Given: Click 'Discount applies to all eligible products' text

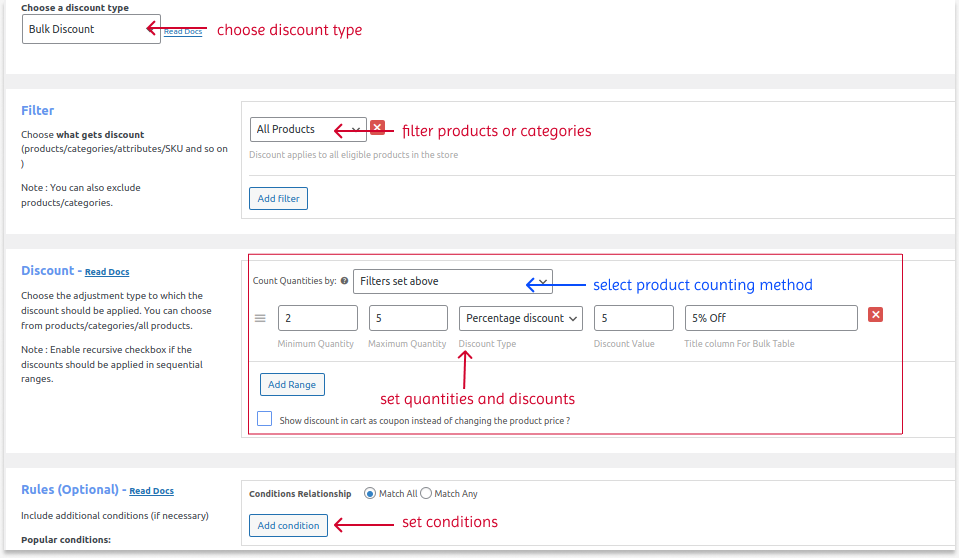Looking at the screenshot, I should coord(354,155).
